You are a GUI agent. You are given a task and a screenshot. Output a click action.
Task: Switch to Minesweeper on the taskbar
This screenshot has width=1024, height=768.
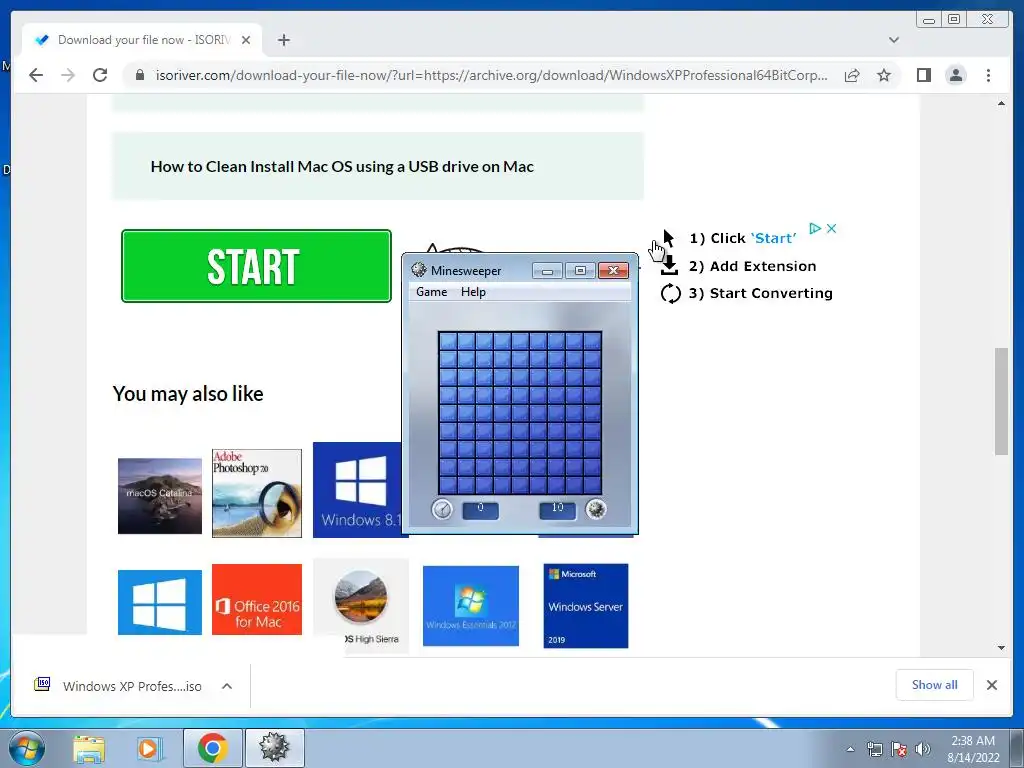(x=274, y=748)
